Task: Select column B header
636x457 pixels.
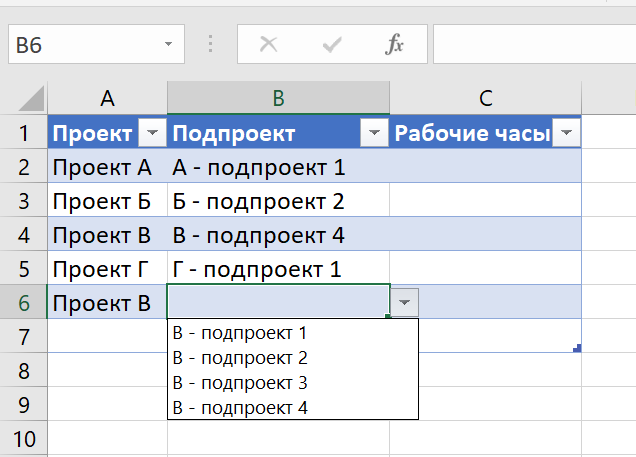Action: click(x=278, y=98)
